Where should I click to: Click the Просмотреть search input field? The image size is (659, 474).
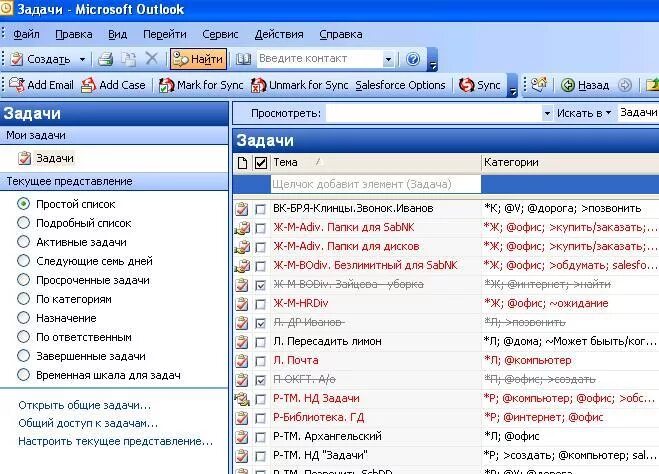click(434, 113)
